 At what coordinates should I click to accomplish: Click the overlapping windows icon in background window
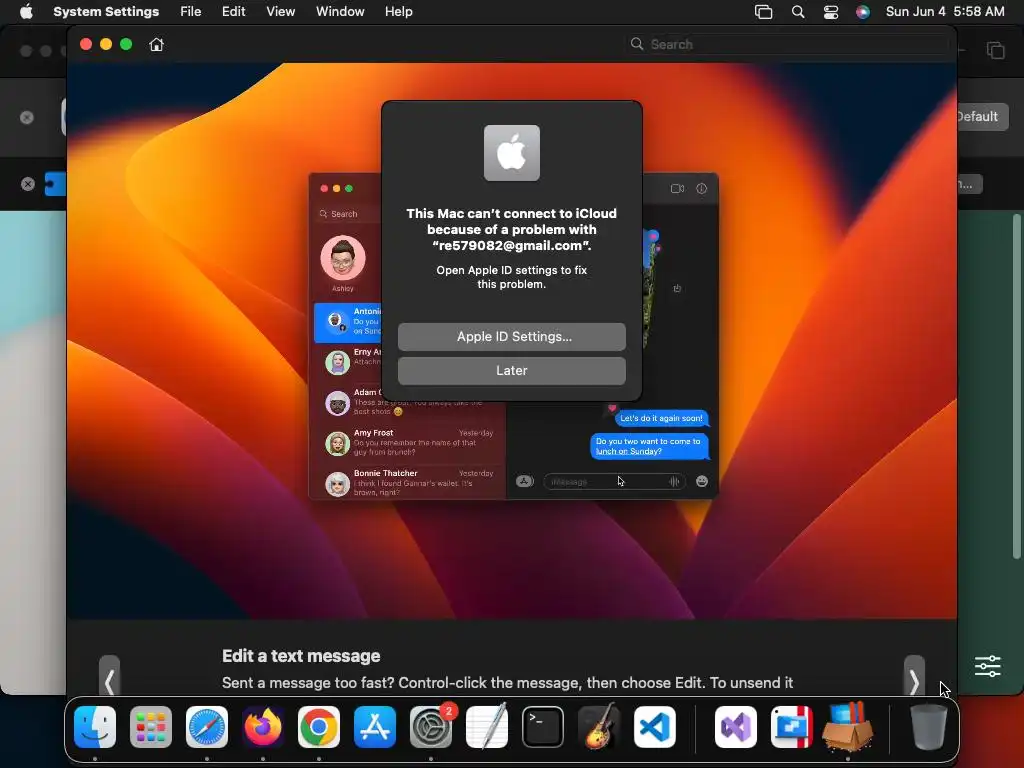click(995, 50)
